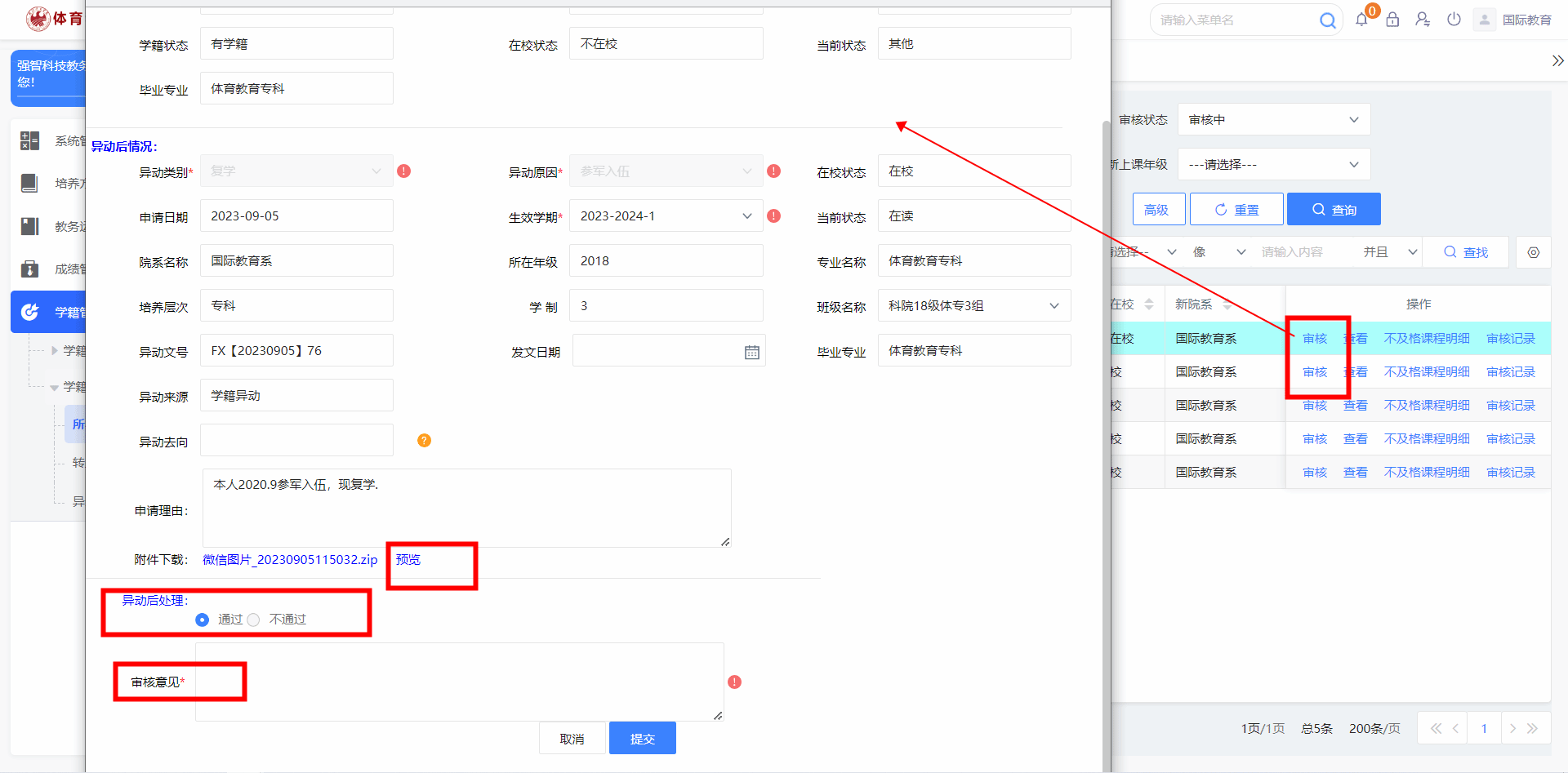Screen dimensions: 1568x773
Task: Open the calendar picker for 发文日期
Action: 751,352
